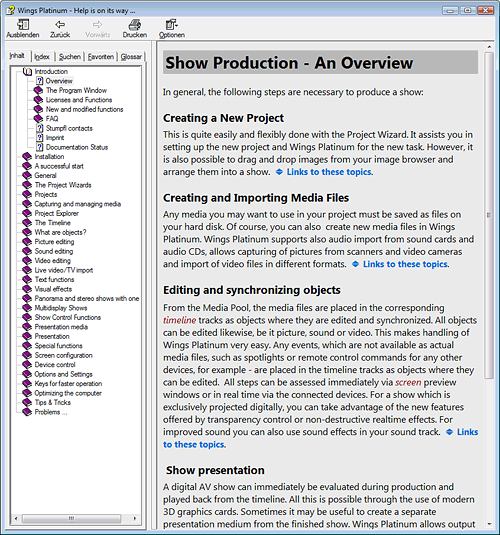Select the Optimizing the computer topic

[68, 393]
